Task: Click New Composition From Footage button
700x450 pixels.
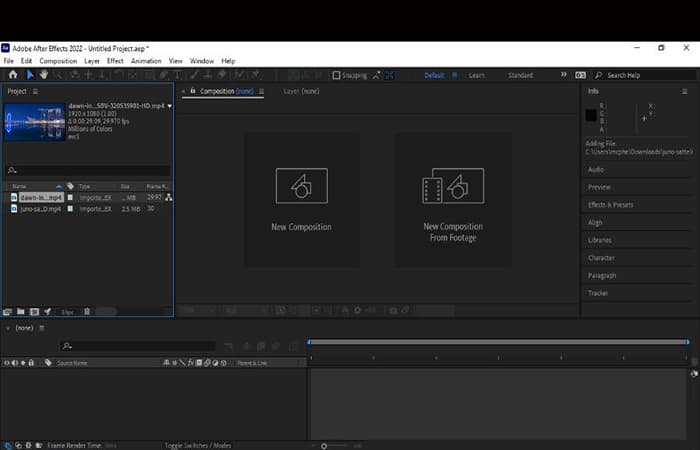Action: click(453, 200)
